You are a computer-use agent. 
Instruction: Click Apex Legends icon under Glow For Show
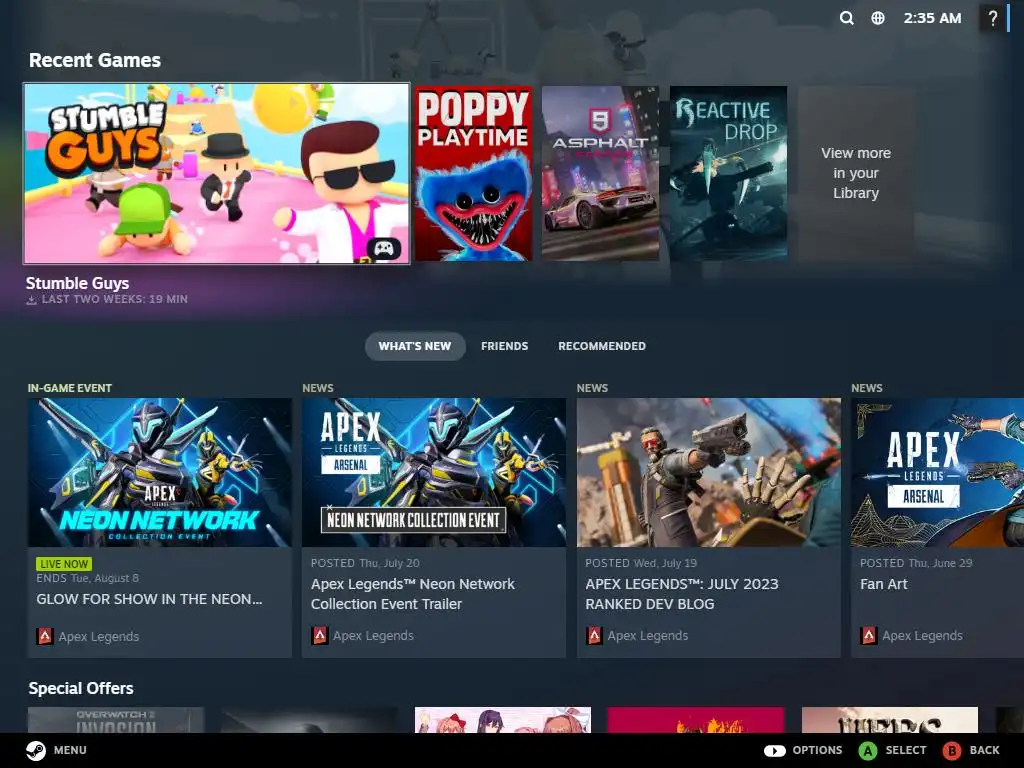tap(45, 636)
